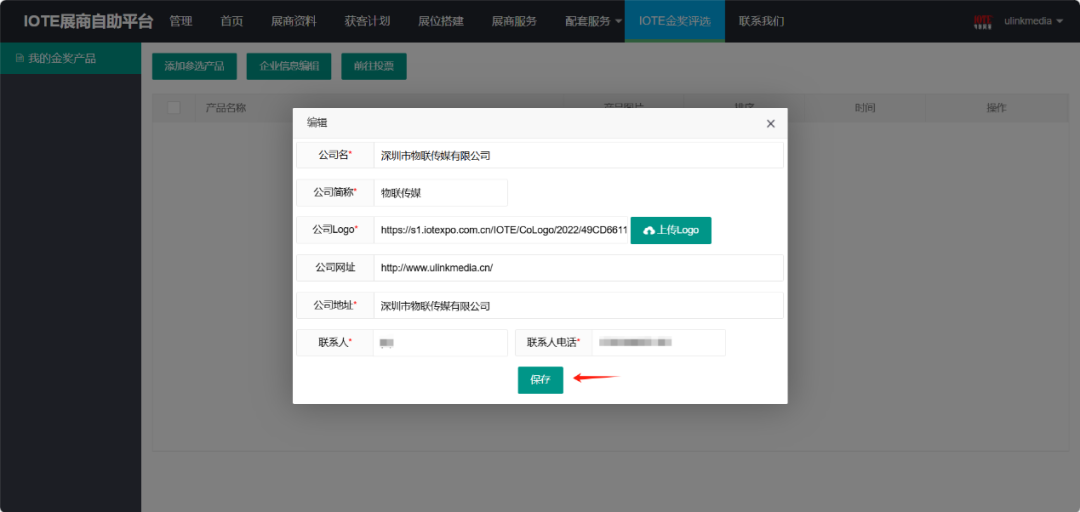Focus the 公司名 input field
1080x512 pixels.
pyautogui.click(x=579, y=155)
